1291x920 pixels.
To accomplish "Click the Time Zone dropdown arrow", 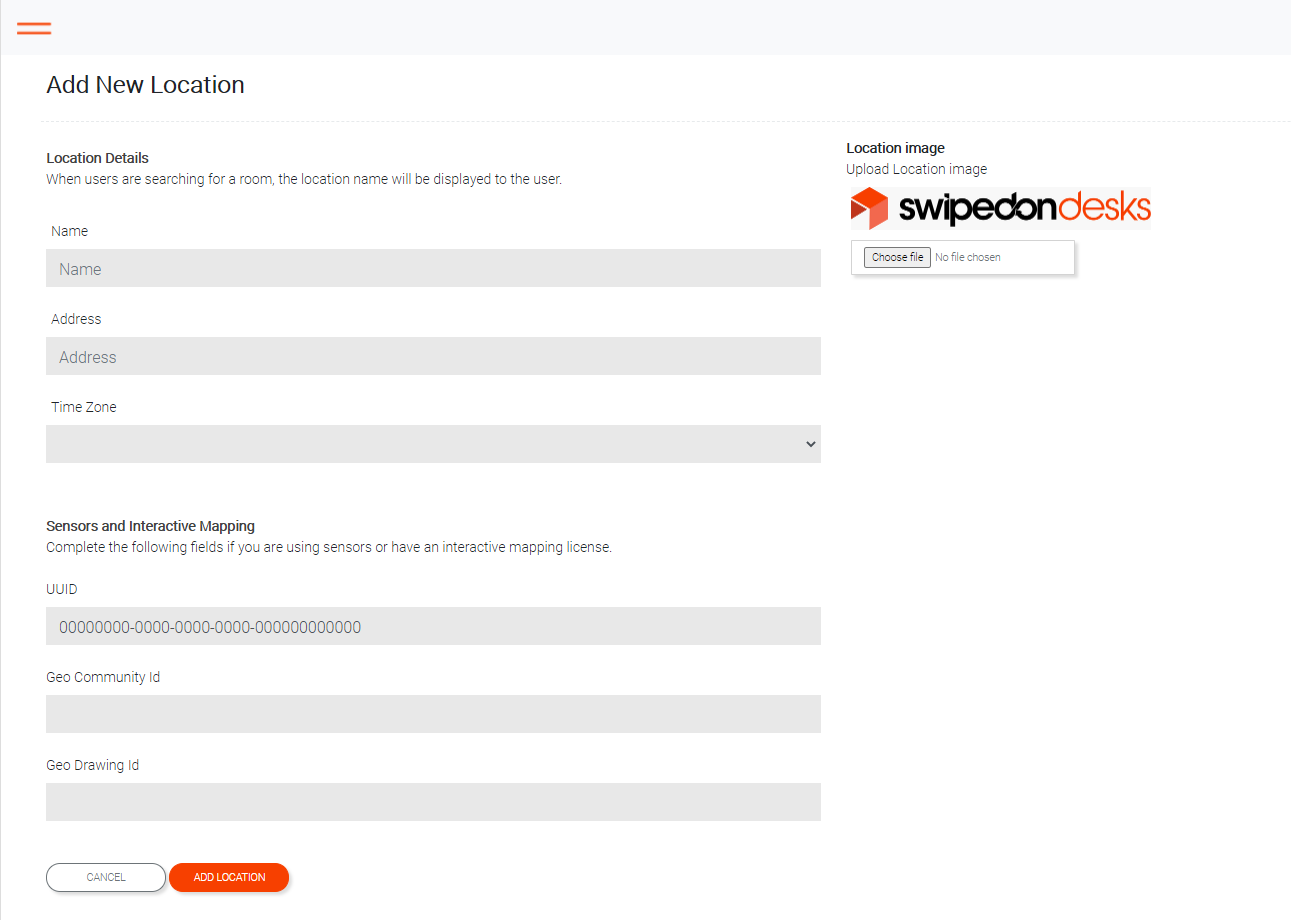I will point(810,444).
